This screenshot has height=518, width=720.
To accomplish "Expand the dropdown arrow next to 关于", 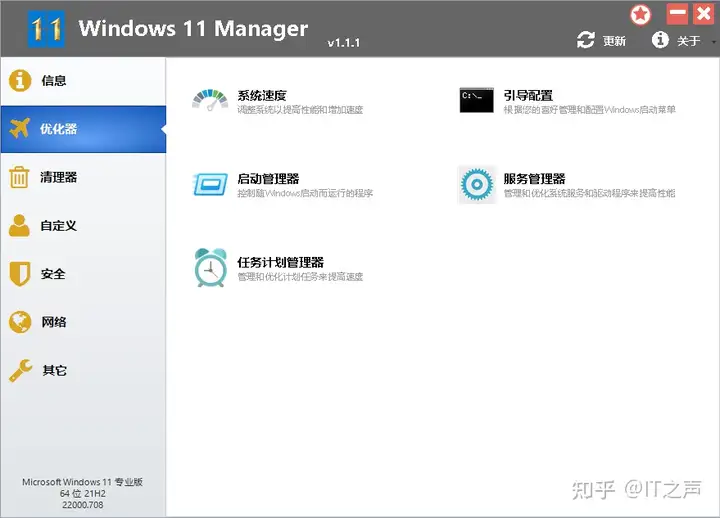I will pos(714,42).
